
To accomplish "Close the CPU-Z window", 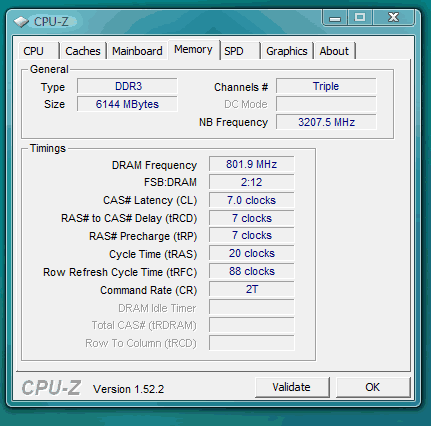I will tap(394, 17).
